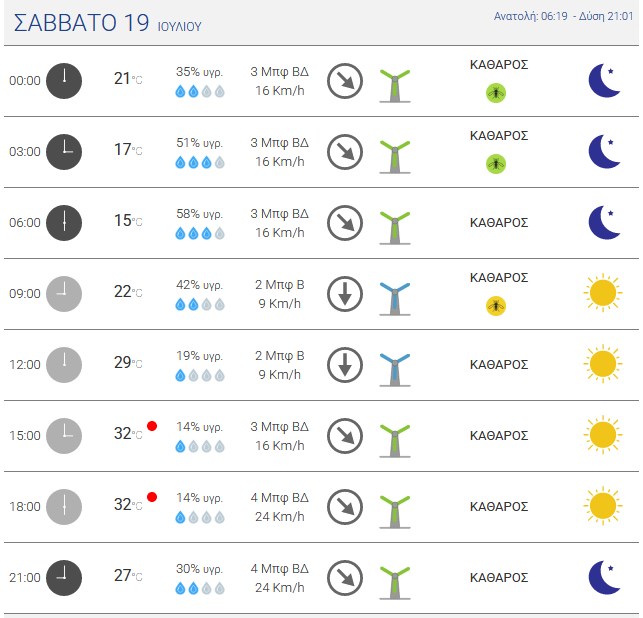Click the green mosquito icon at 00:00
The width and height of the screenshot is (643, 618).
click(x=496, y=93)
